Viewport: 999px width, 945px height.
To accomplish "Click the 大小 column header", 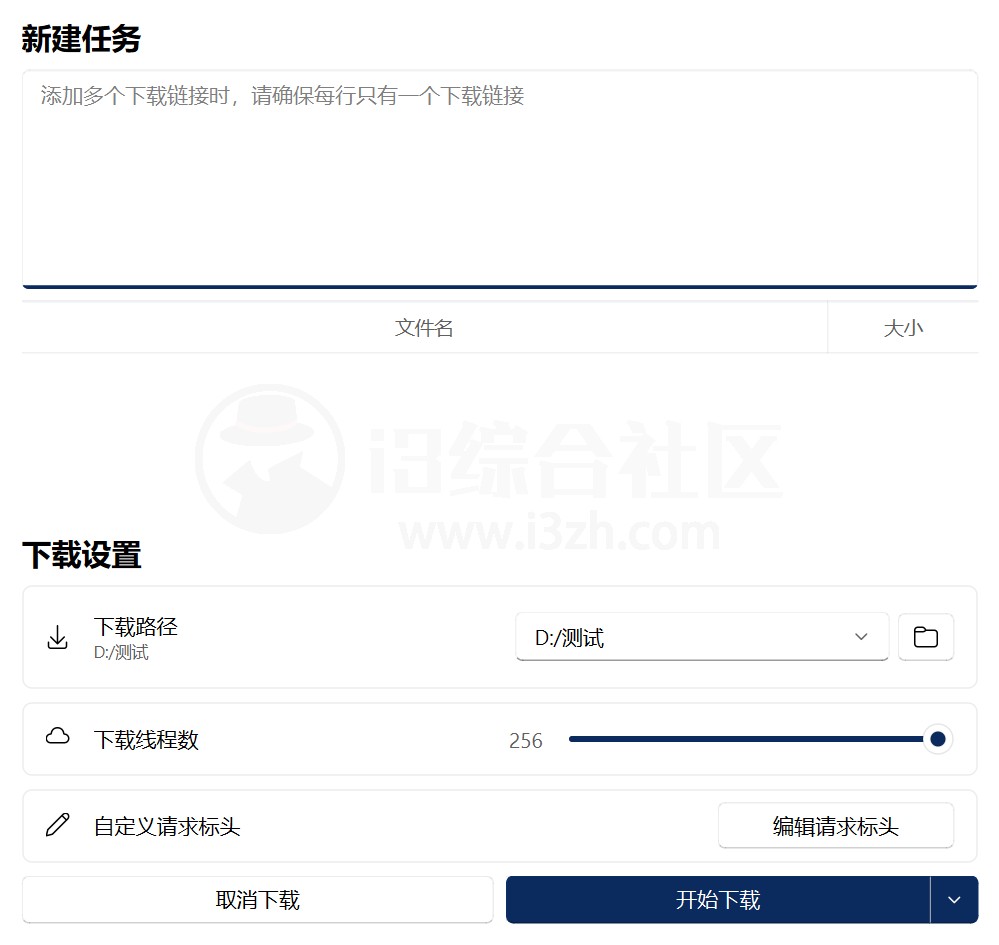I will (x=903, y=328).
